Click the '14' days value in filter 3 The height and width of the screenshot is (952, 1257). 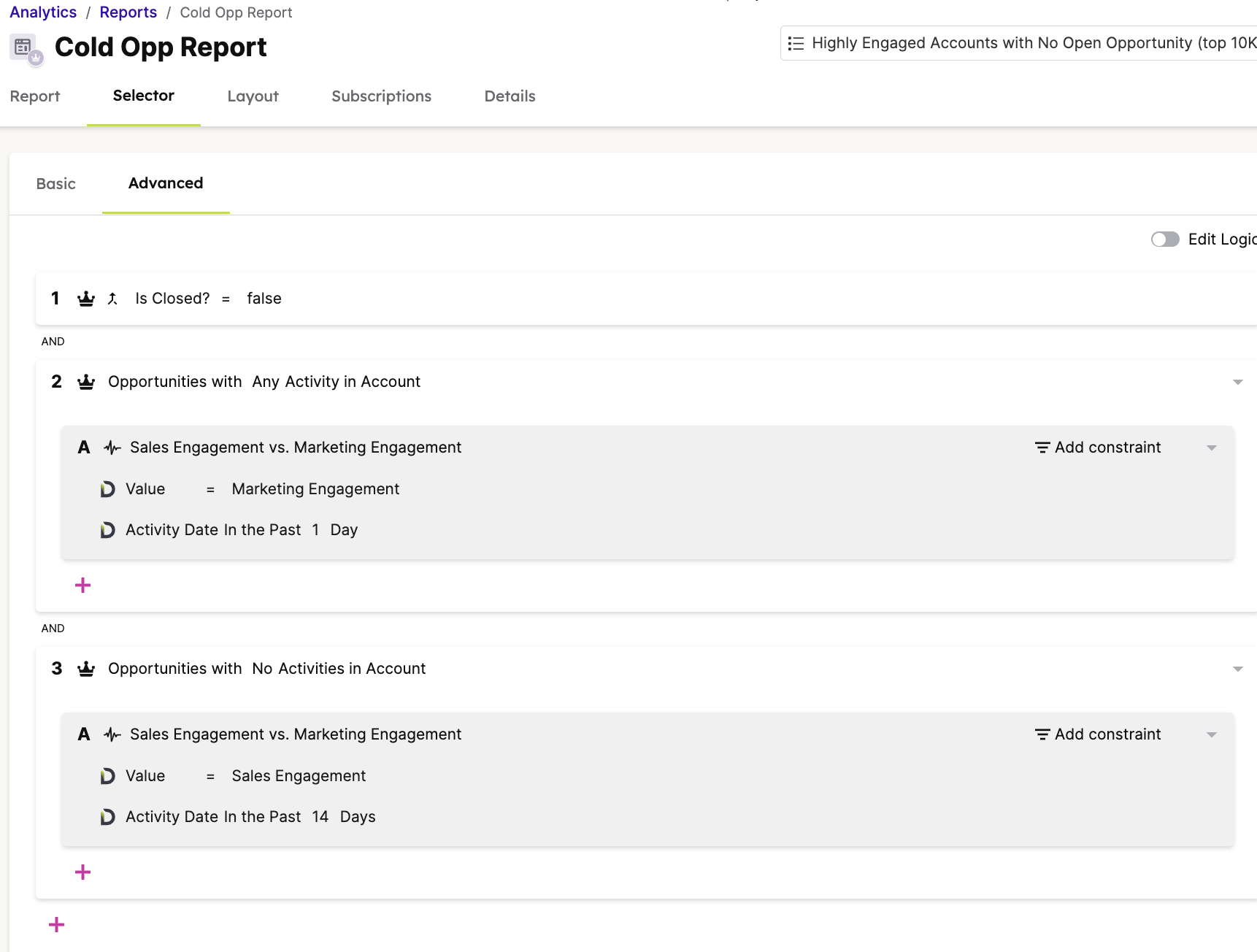[320, 817]
